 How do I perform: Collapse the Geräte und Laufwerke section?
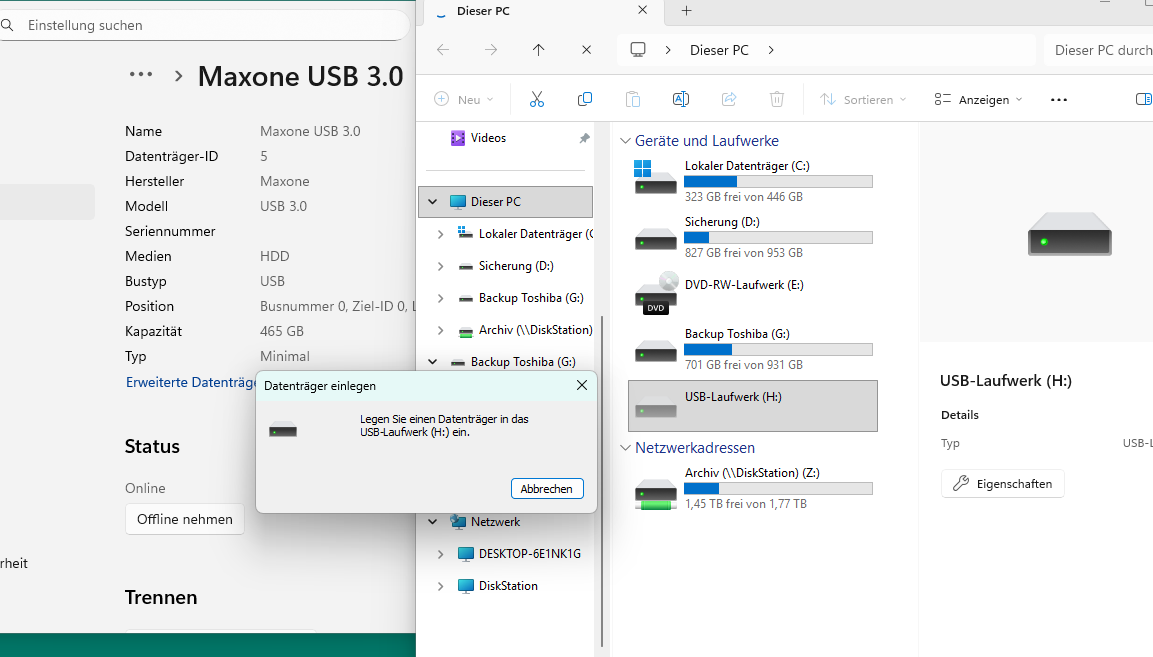[x=625, y=140]
